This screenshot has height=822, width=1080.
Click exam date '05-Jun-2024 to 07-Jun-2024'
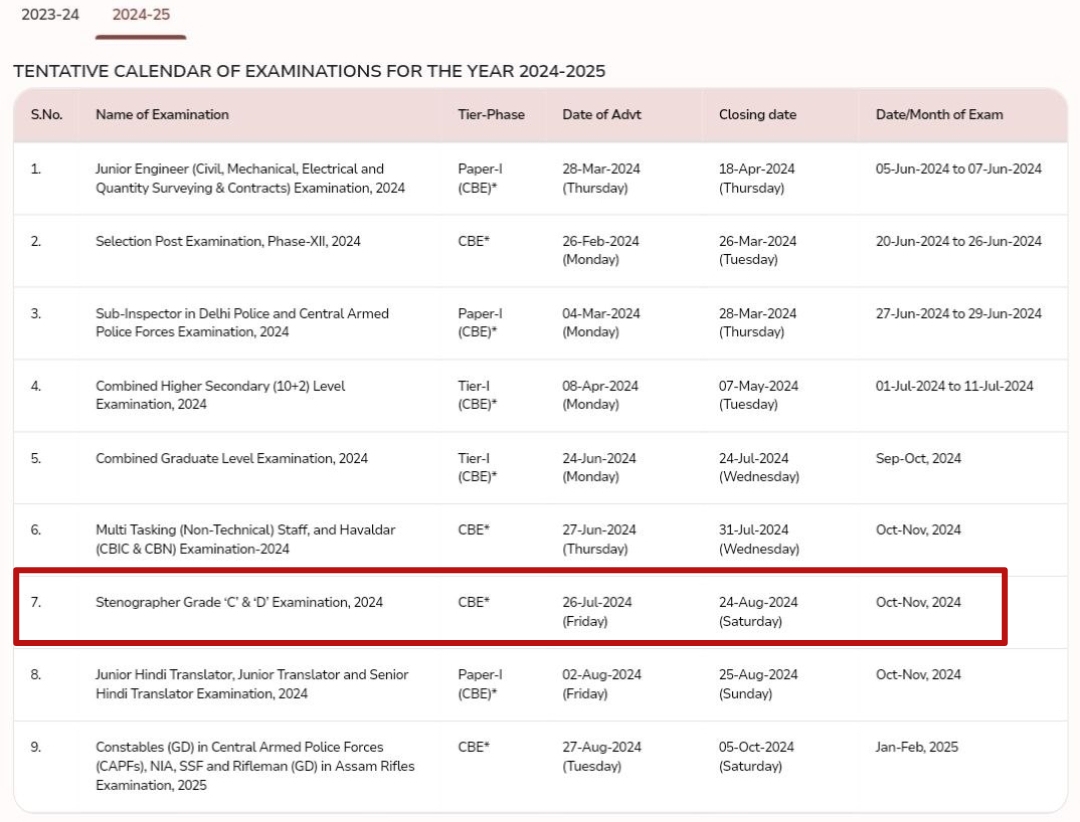[x=958, y=169]
